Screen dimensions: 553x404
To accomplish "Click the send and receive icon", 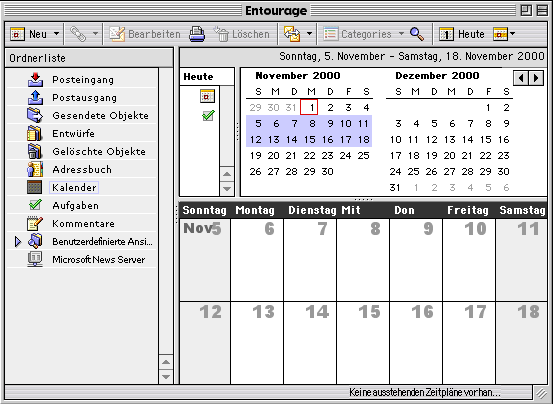I will point(292,34).
